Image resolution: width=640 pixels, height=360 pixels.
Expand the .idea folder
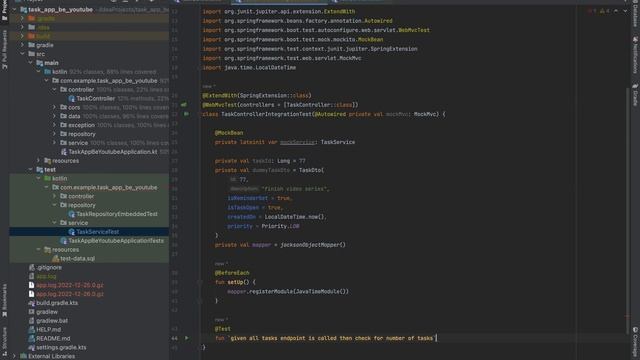click(23, 27)
